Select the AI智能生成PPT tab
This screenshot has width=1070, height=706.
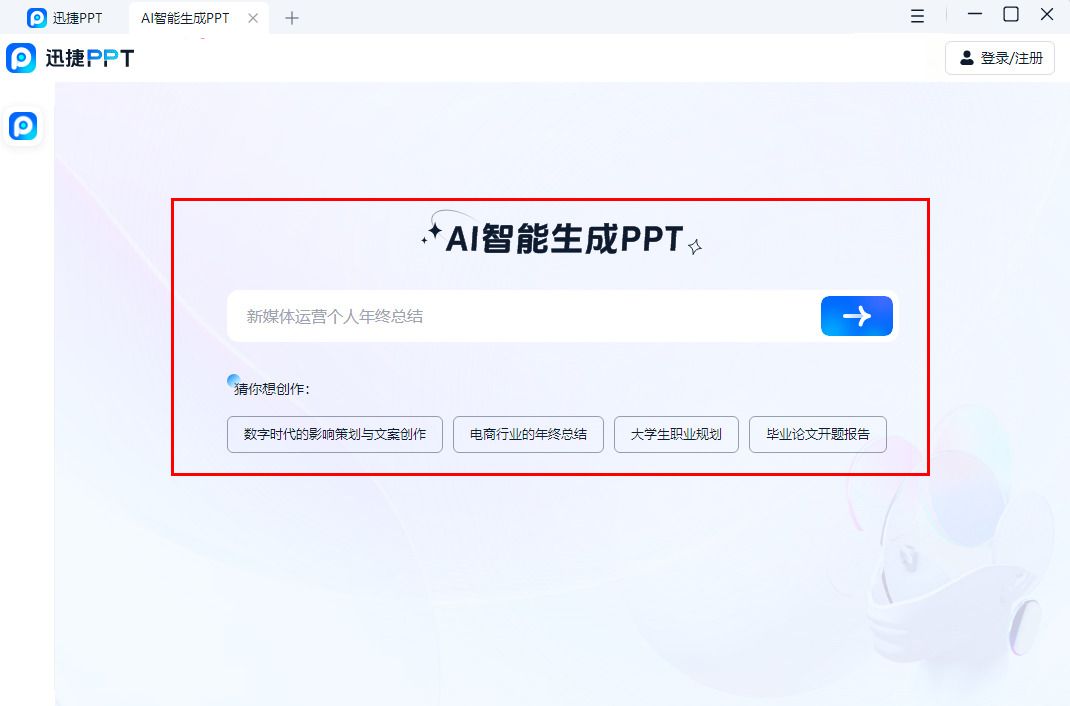(185, 18)
